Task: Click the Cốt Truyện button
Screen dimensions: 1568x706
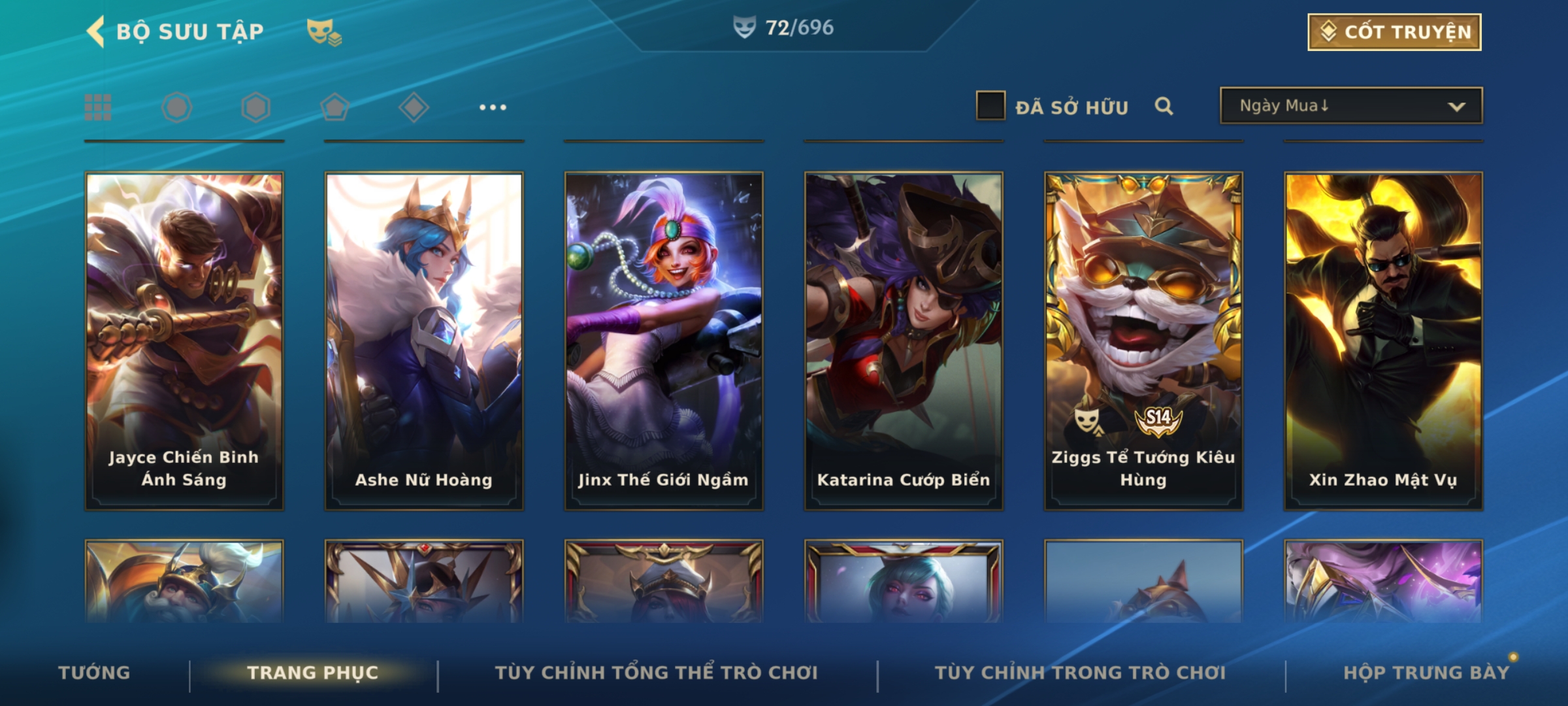Action: click(1394, 32)
